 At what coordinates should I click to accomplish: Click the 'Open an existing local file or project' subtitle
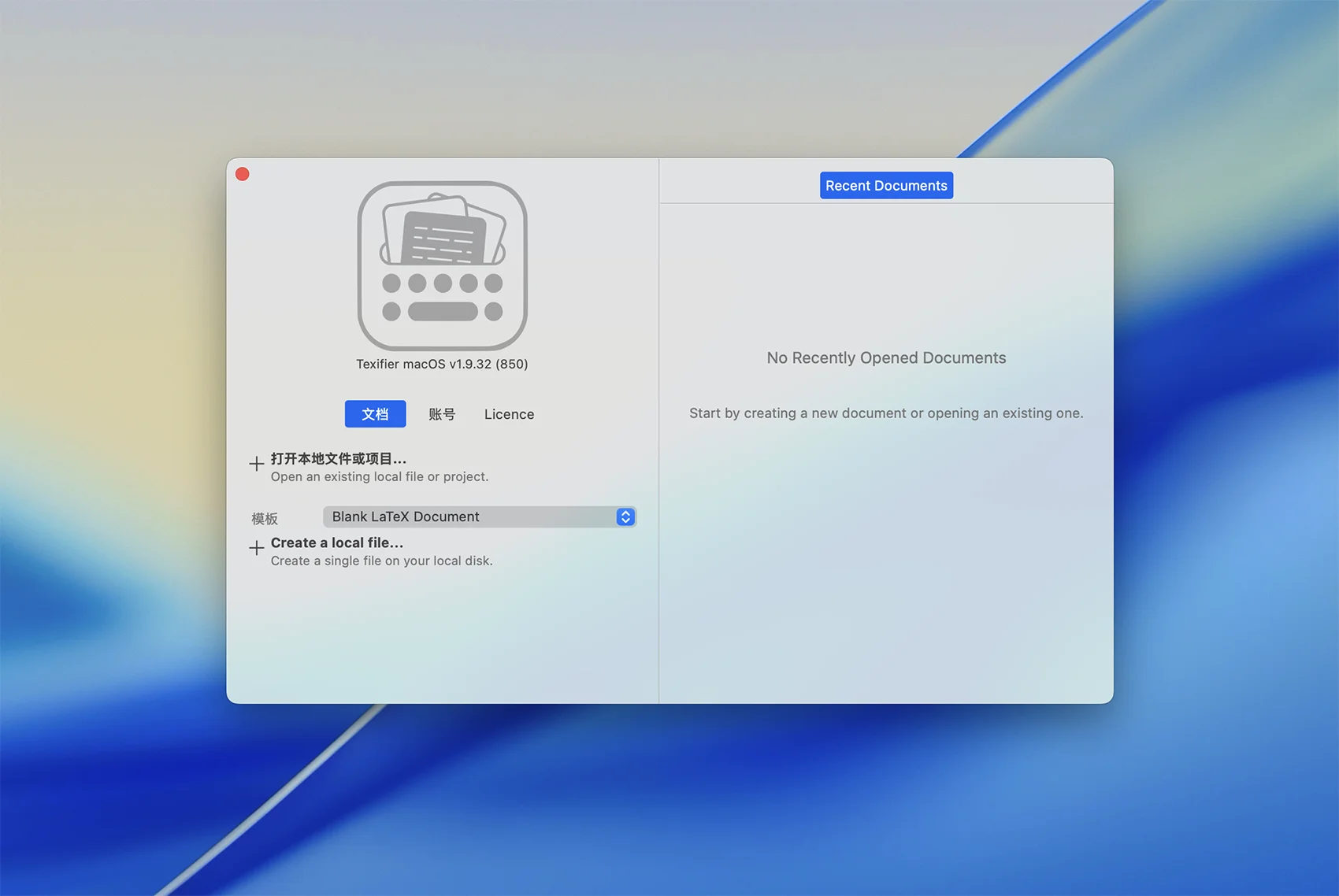tap(380, 477)
